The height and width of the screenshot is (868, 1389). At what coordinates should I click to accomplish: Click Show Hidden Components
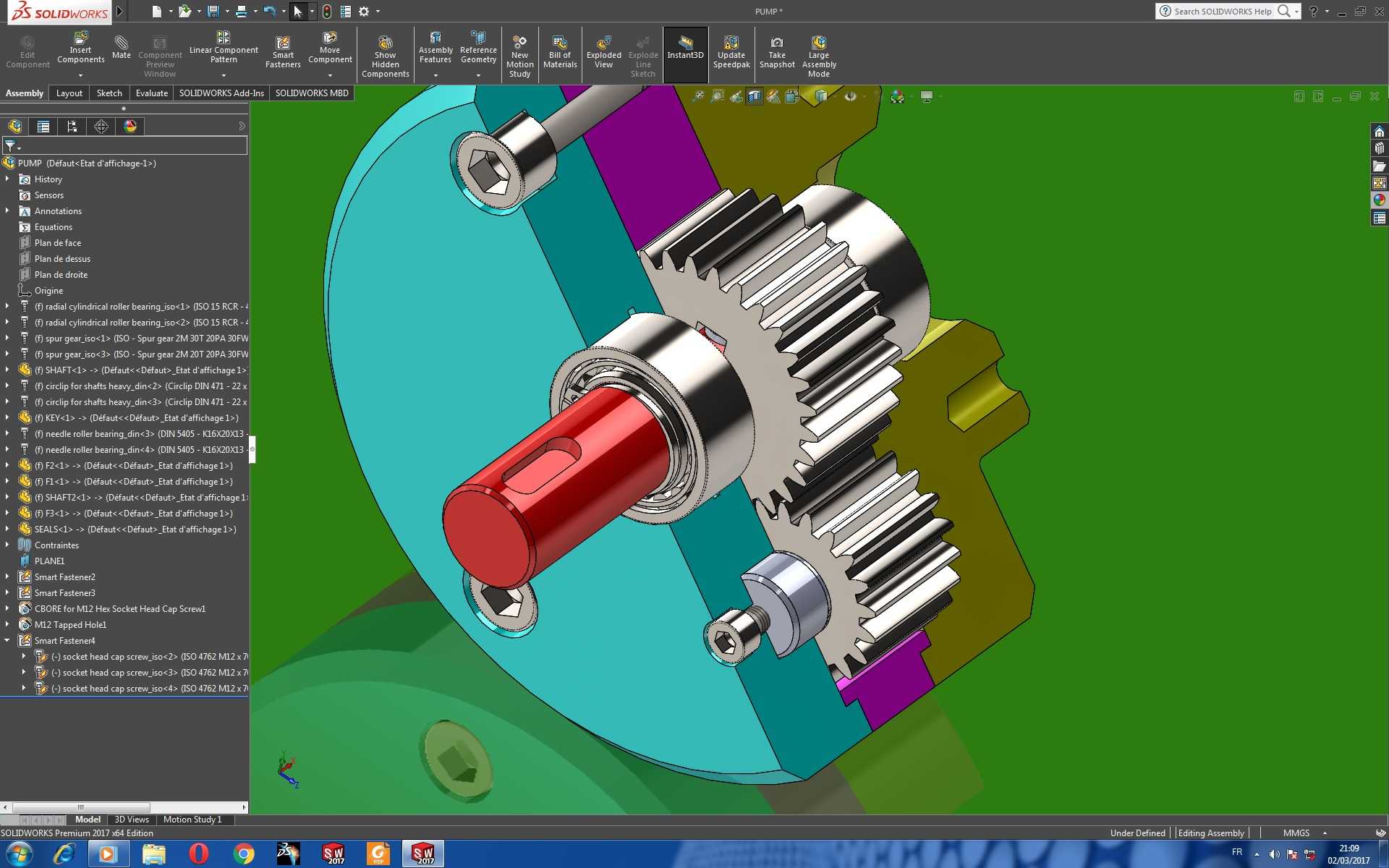tap(385, 56)
